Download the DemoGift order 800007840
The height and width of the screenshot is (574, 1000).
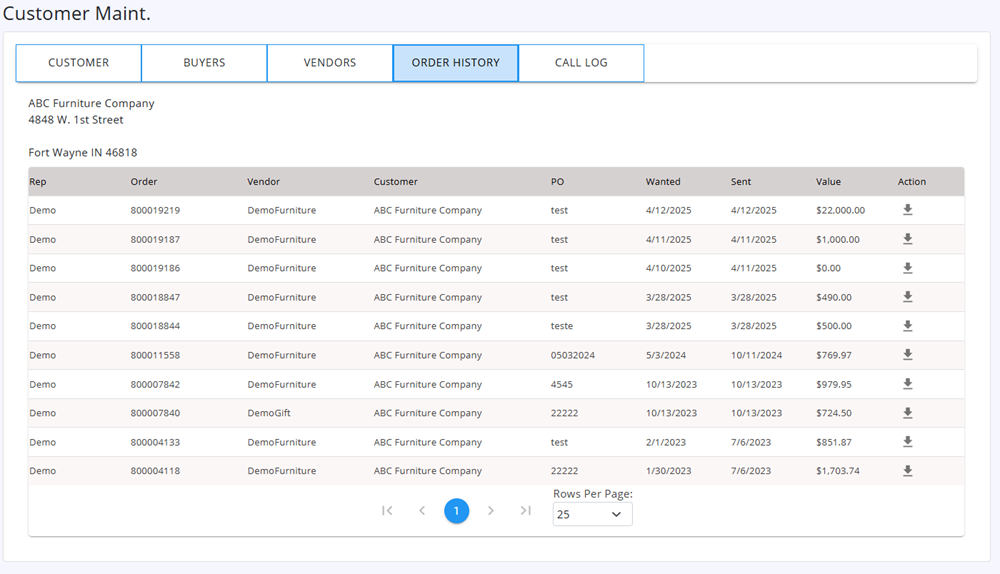907,413
